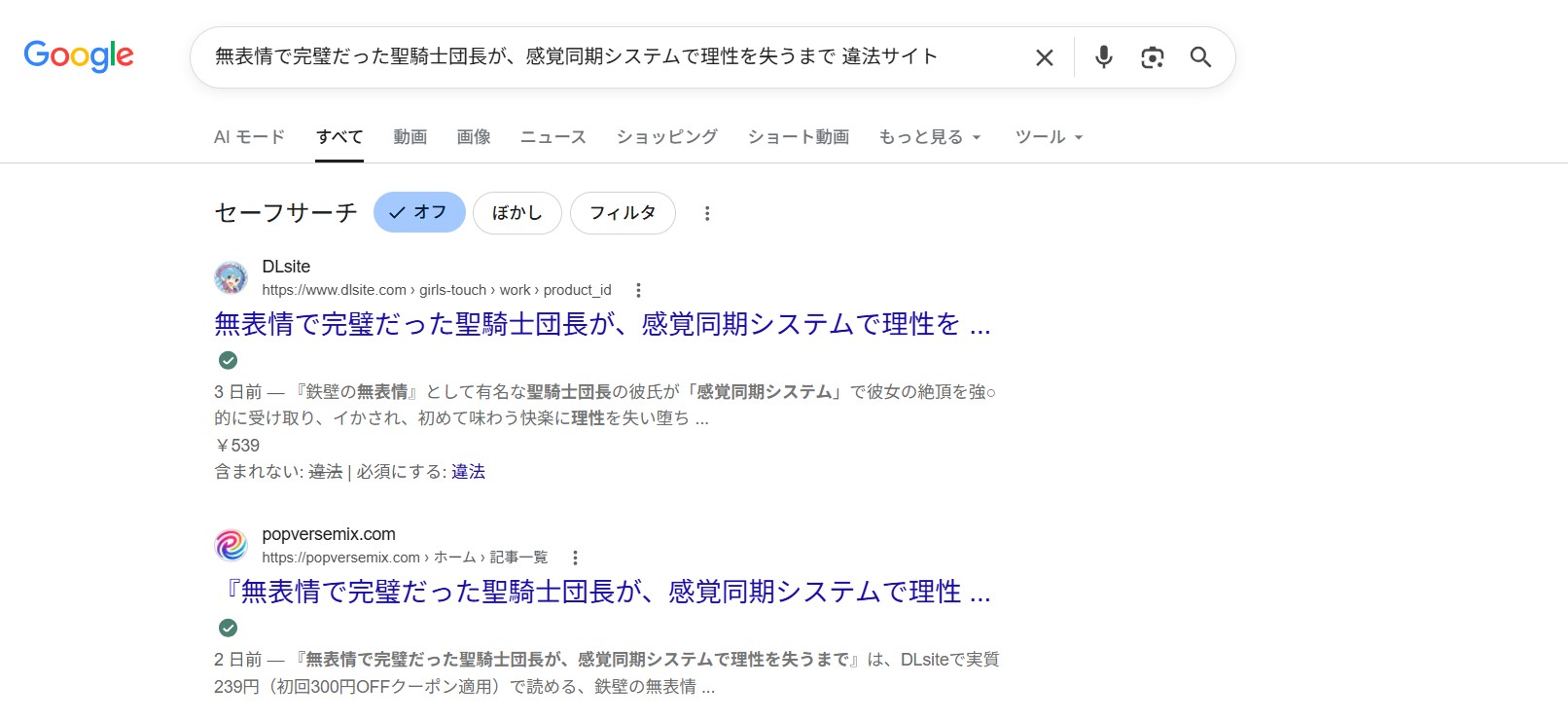Click the DLsite site name

[286, 267]
